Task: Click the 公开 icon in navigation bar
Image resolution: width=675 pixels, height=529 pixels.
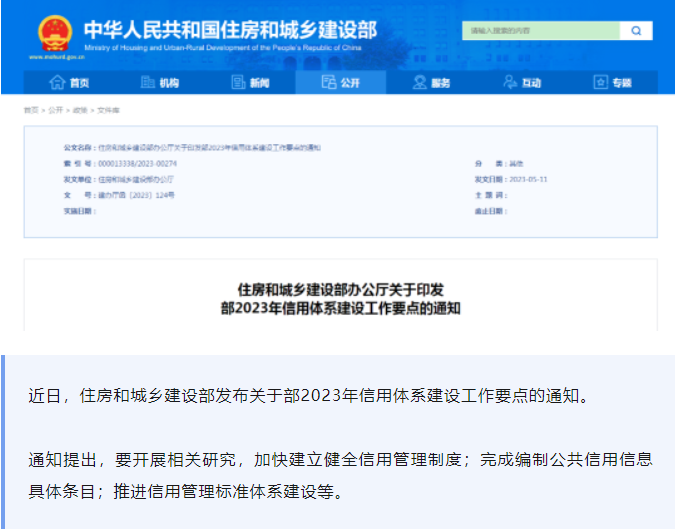Action: point(329,83)
